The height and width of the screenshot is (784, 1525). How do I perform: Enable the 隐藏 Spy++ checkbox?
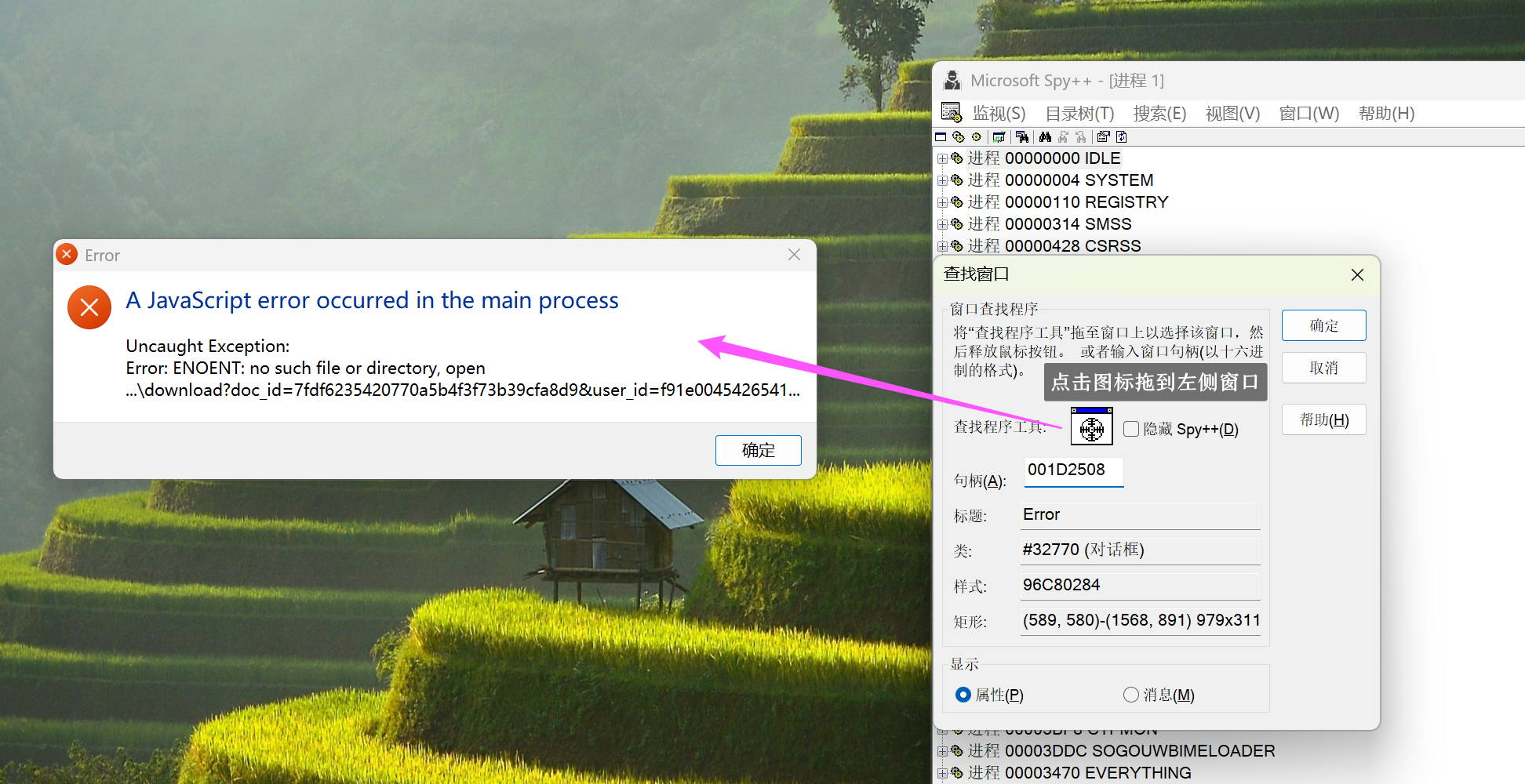pos(1131,429)
